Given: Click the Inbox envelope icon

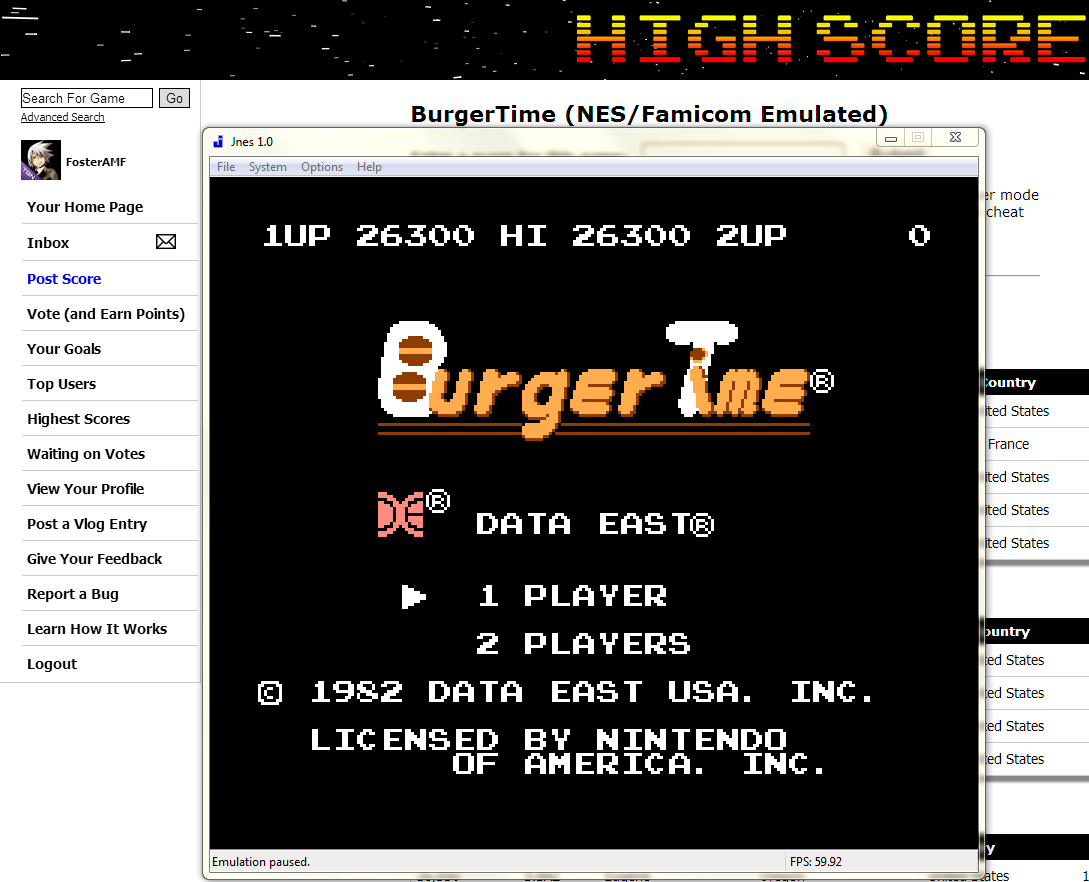Looking at the screenshot, I should click(166, 242).
